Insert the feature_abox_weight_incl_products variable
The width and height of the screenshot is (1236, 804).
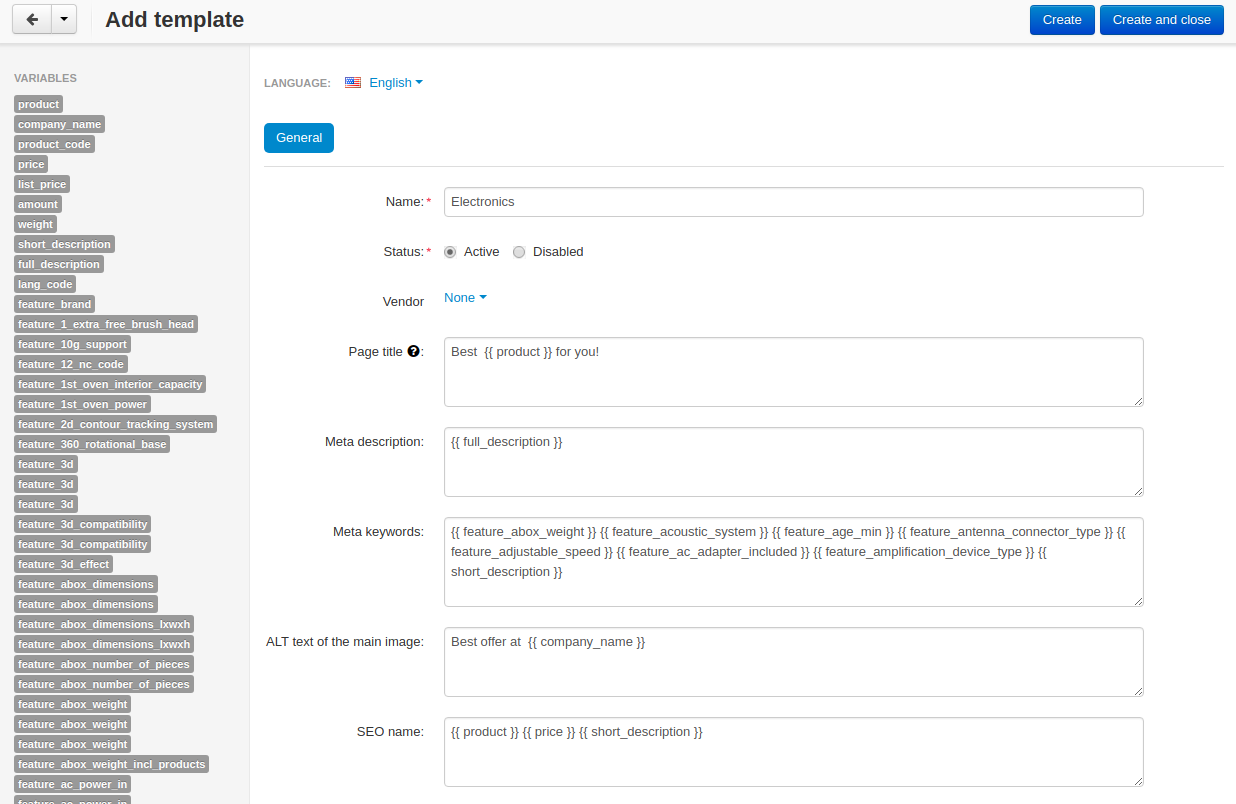pyautogui.click(x=111, y=764)
